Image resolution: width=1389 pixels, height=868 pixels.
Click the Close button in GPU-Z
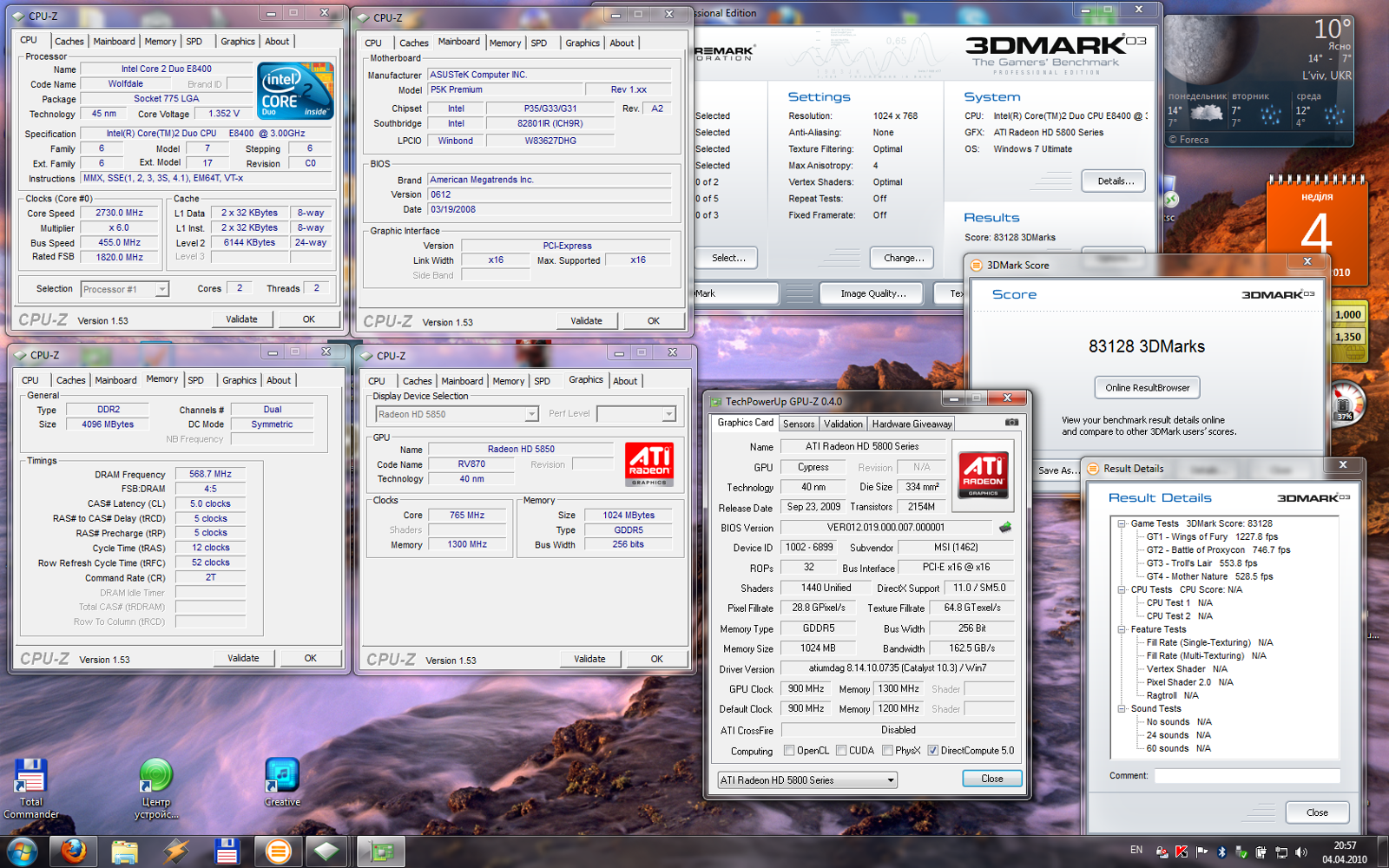pos(992,779)
